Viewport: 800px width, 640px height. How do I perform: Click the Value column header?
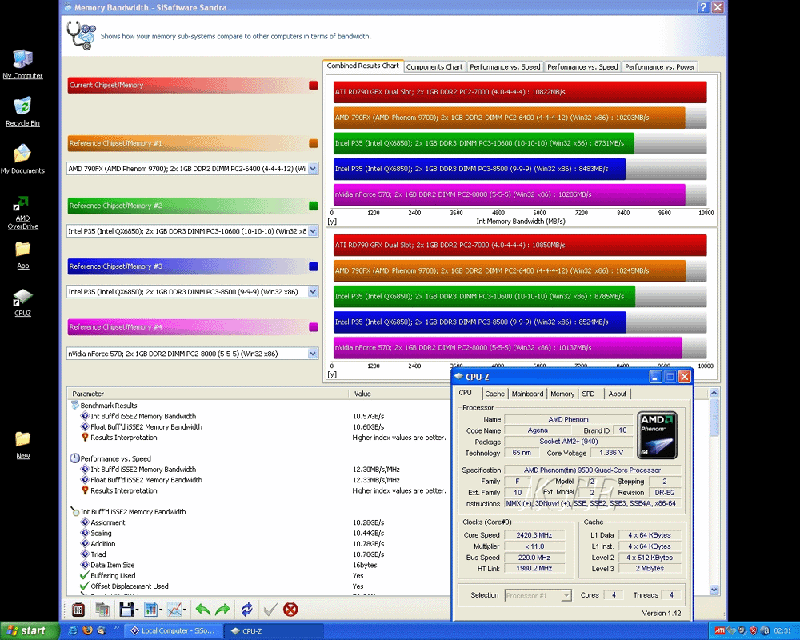[401, 393]
